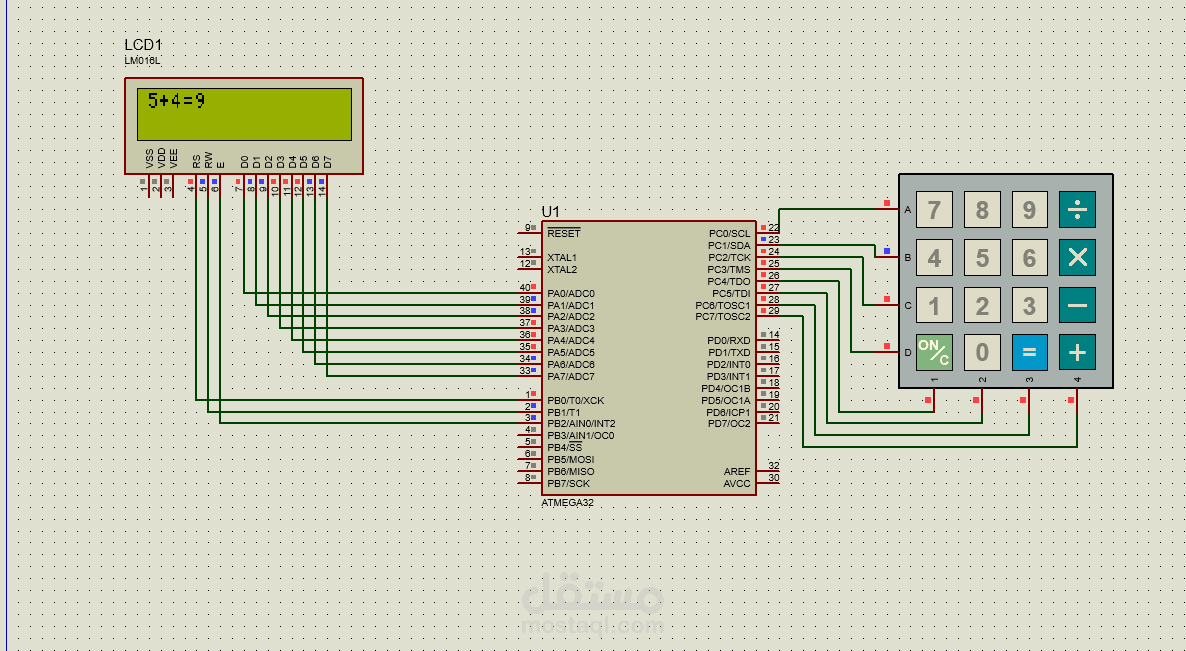Viewport: 1186px width, 651px height.
Task: Tap the 0 key on the keypad
Action: (x=982, y=353)
